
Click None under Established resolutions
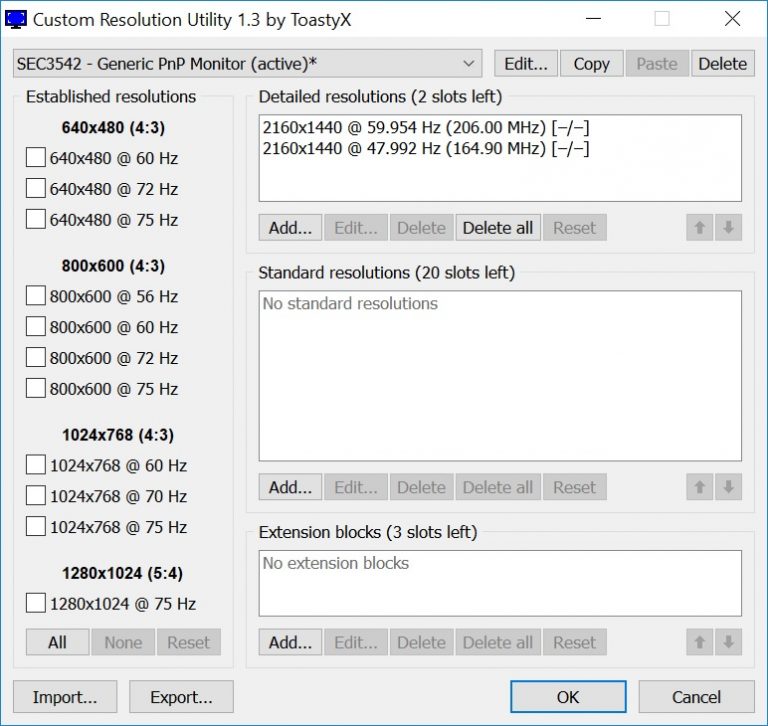tap(123, 642)
